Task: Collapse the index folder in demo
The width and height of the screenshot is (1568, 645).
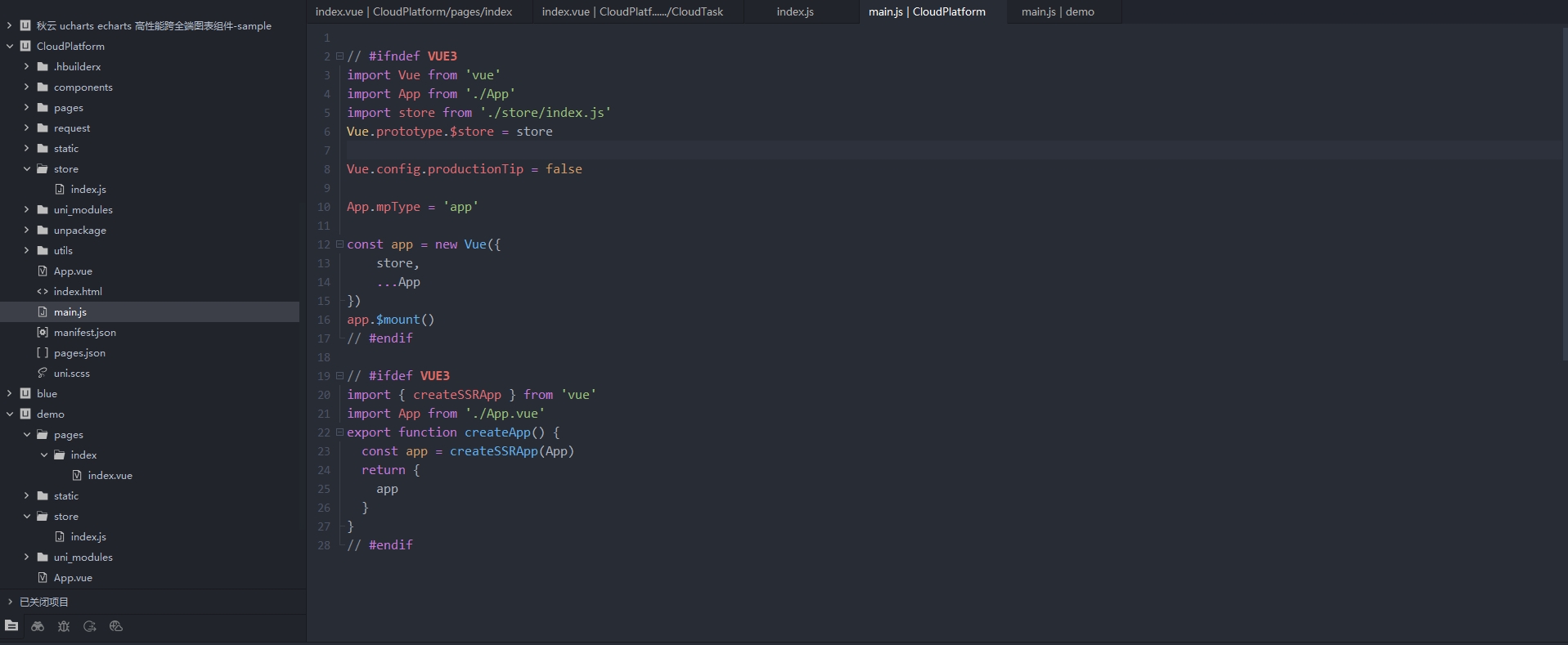Action: (44, 455)
